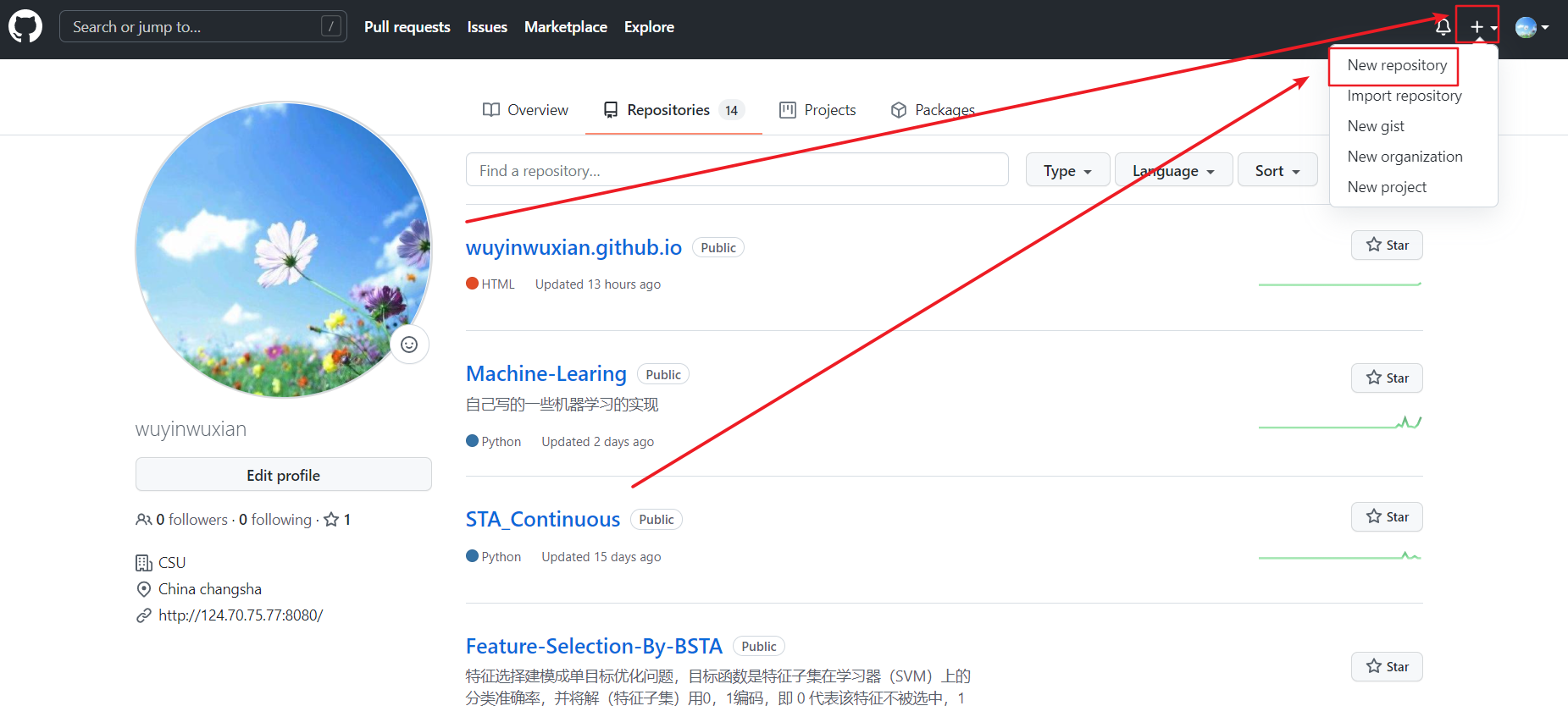Viewport: 1568px width, 706px height.
Task: Click the Projects board icon
Action: (x=788, y=110)
